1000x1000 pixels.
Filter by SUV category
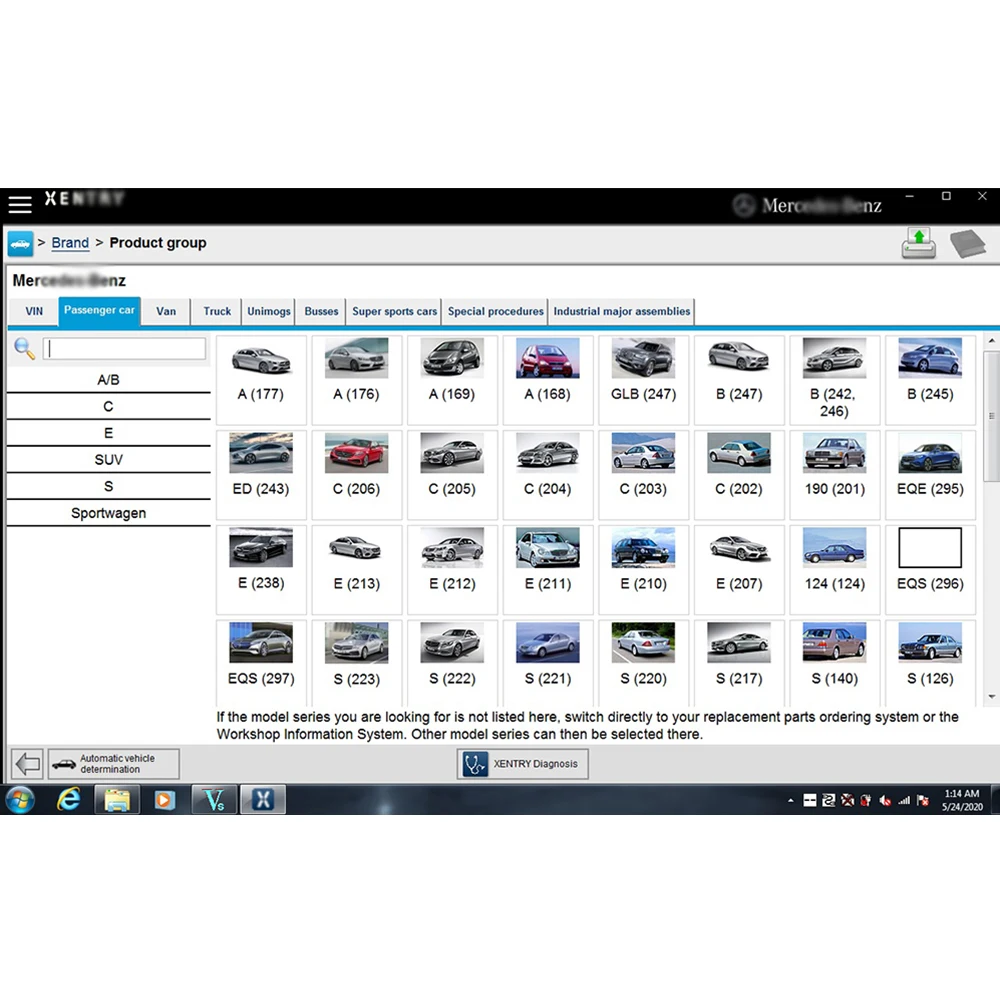108,460
